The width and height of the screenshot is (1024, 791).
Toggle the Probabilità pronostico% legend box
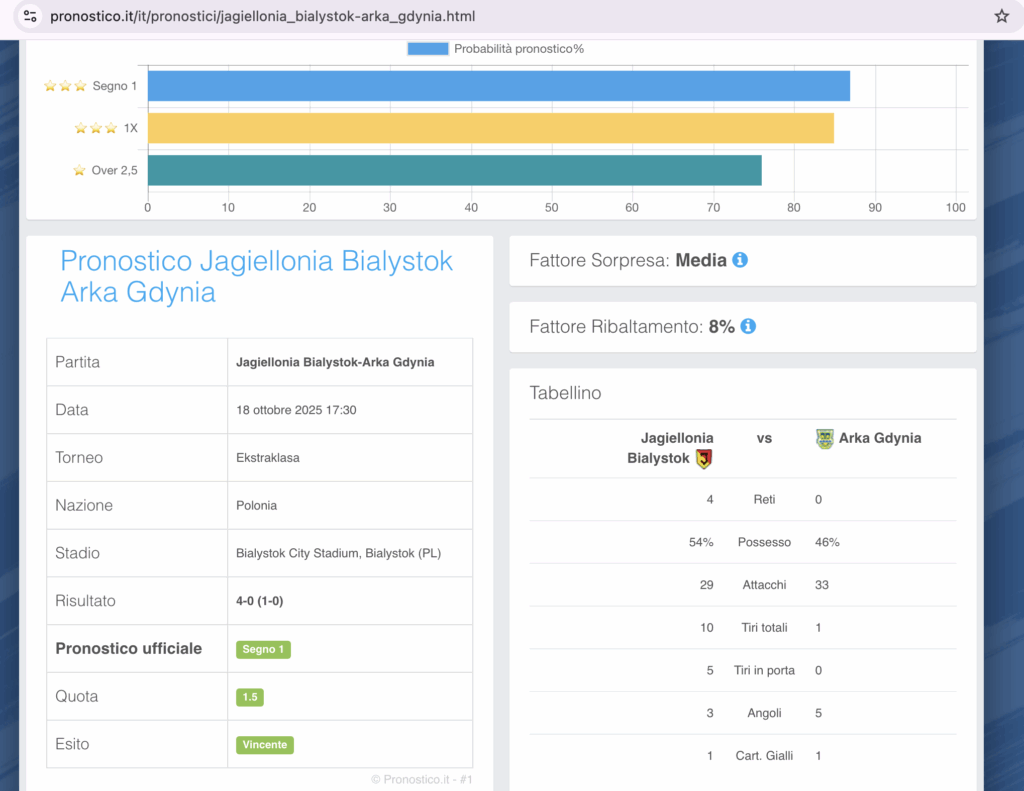tap(427, 48)
